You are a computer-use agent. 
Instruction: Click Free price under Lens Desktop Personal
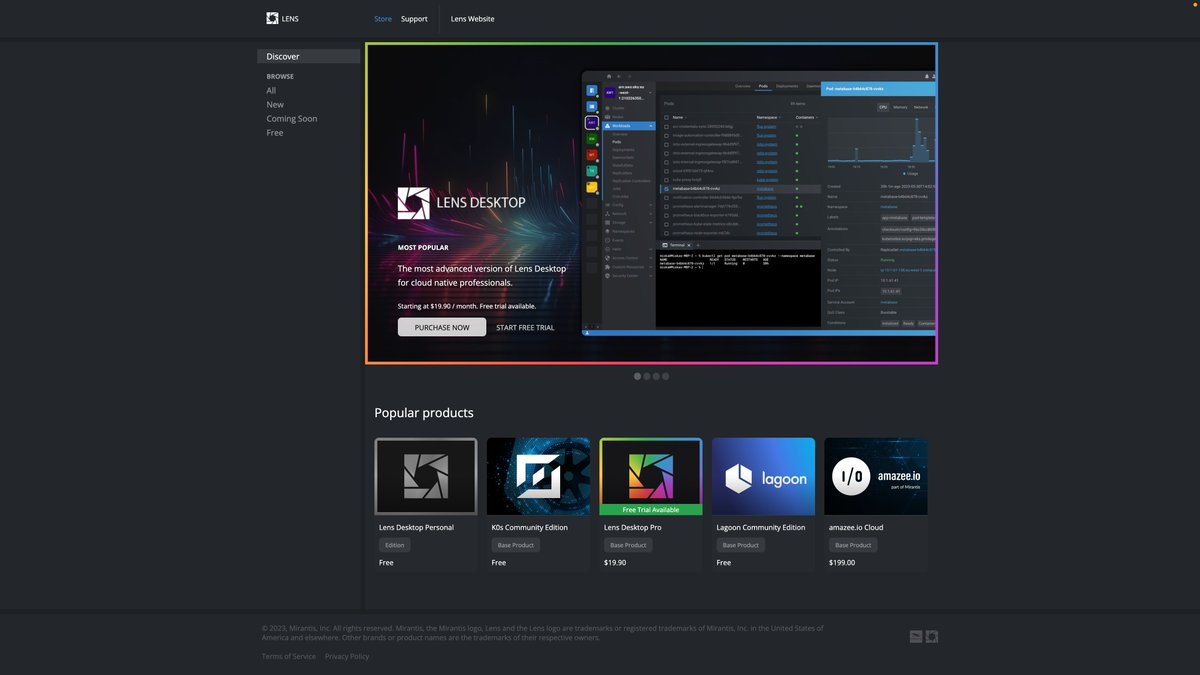point(386,563)
